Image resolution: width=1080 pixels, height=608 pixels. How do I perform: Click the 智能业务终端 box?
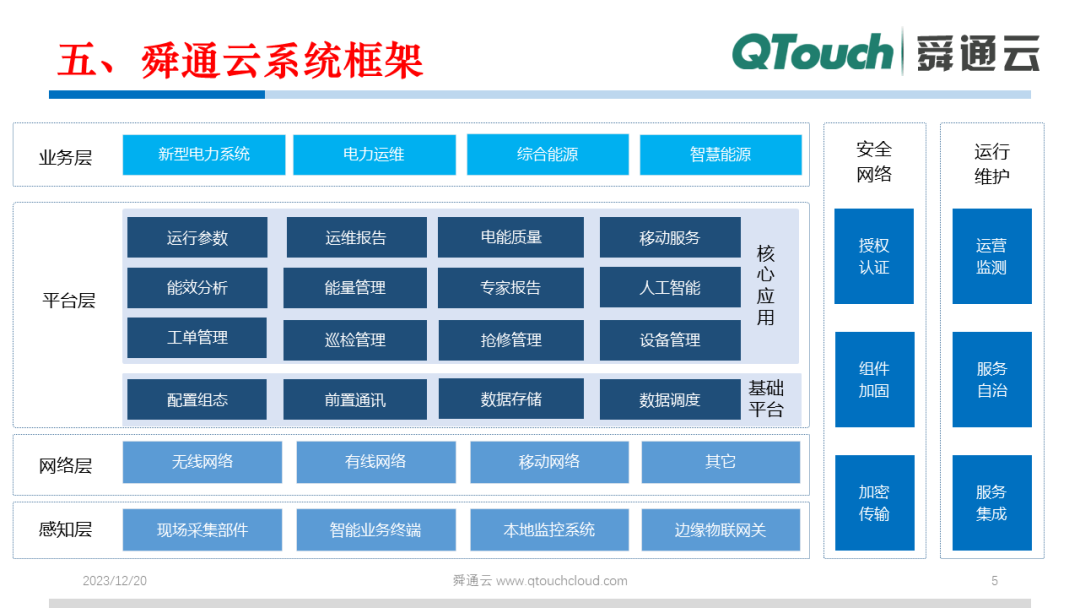click(x=376, y=530)
